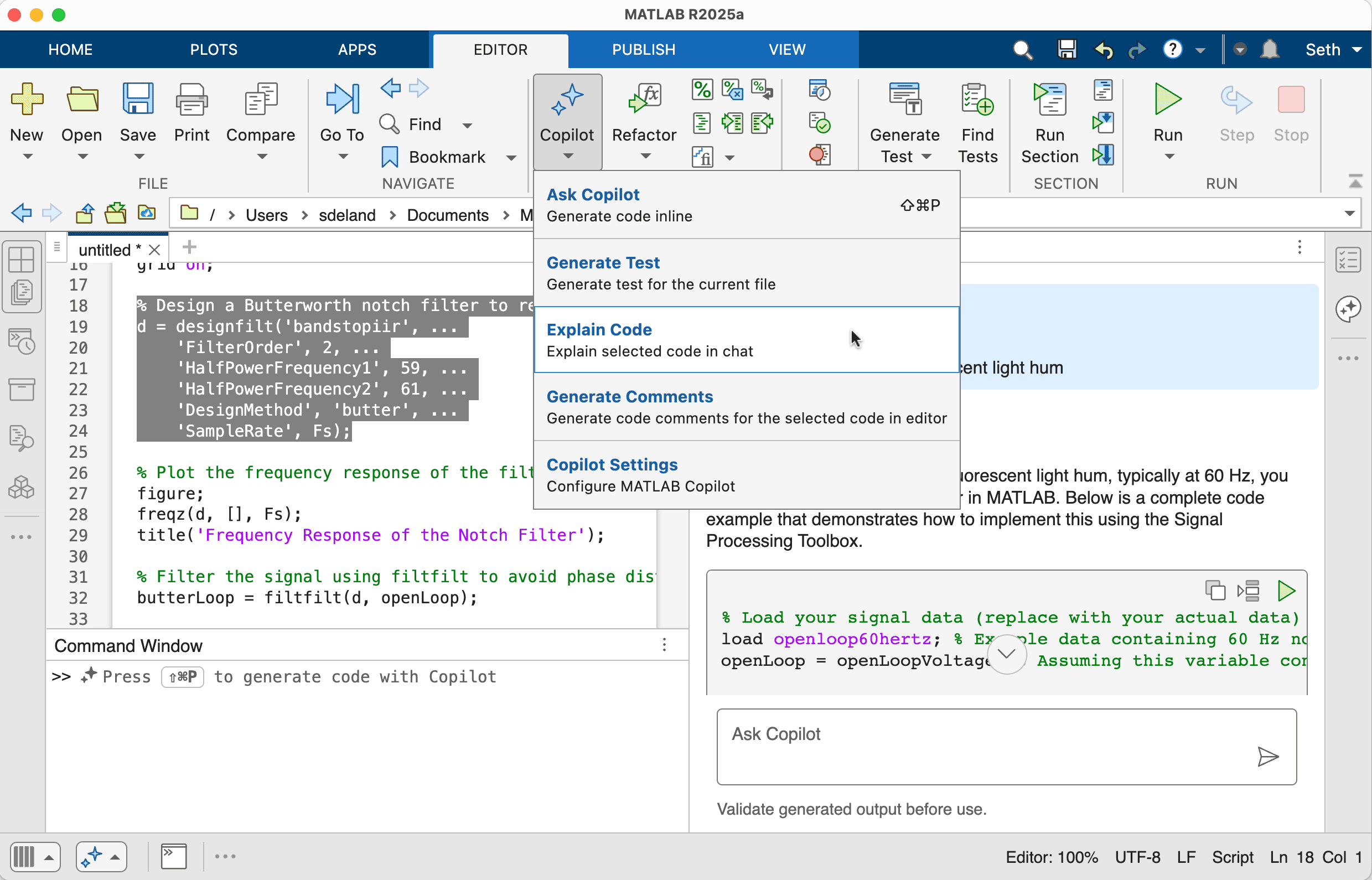
Task: Run the Copilot-generated code snippet
Action: pyautogui.click(x=1286, y=591)
